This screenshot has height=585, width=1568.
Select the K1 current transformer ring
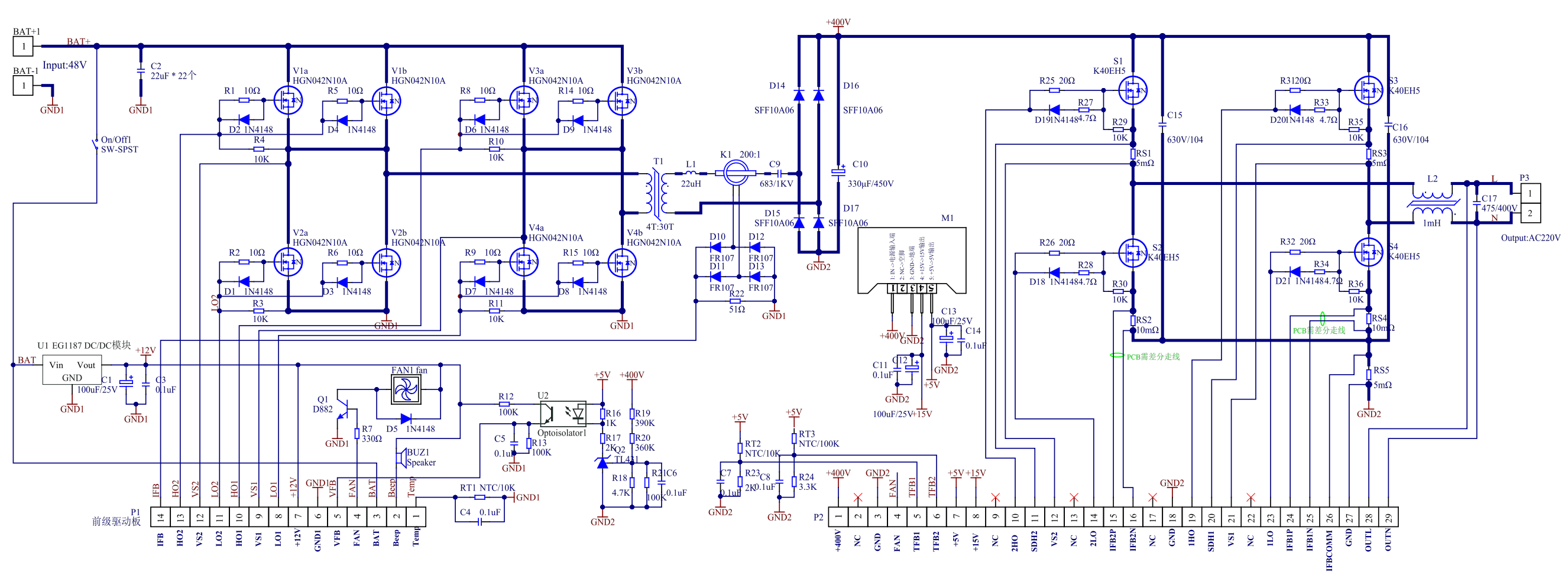pos(736,173)
